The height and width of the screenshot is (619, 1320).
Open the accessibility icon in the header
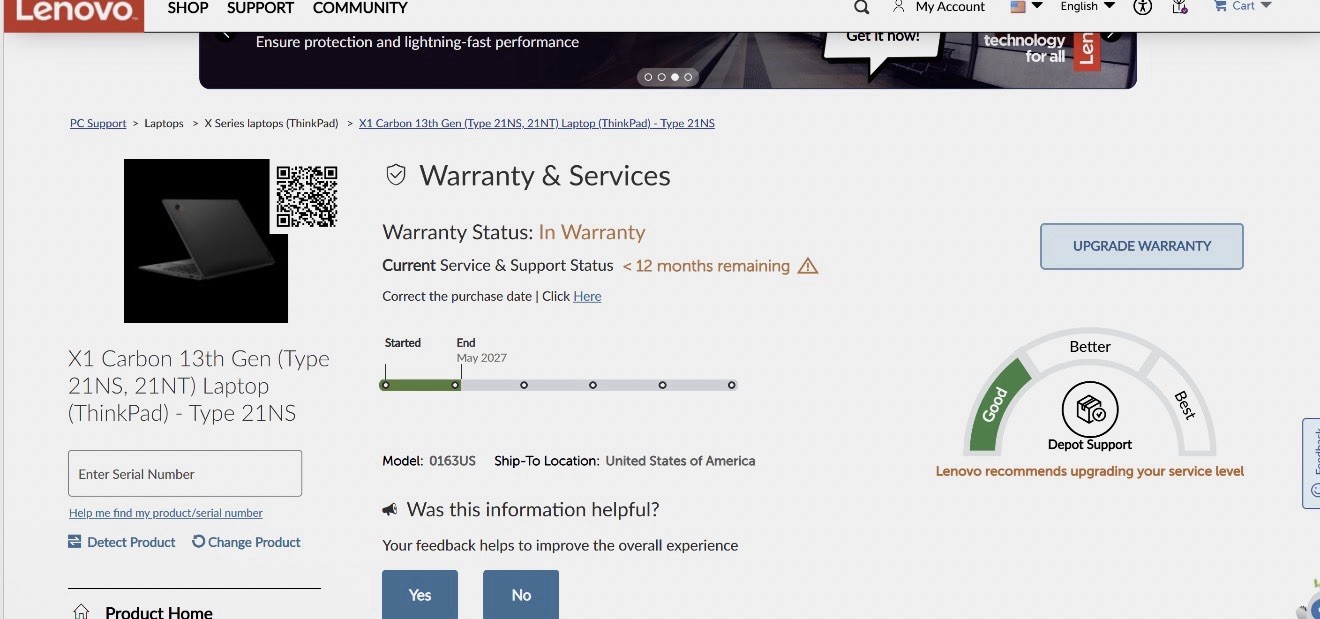[1143, 6]
